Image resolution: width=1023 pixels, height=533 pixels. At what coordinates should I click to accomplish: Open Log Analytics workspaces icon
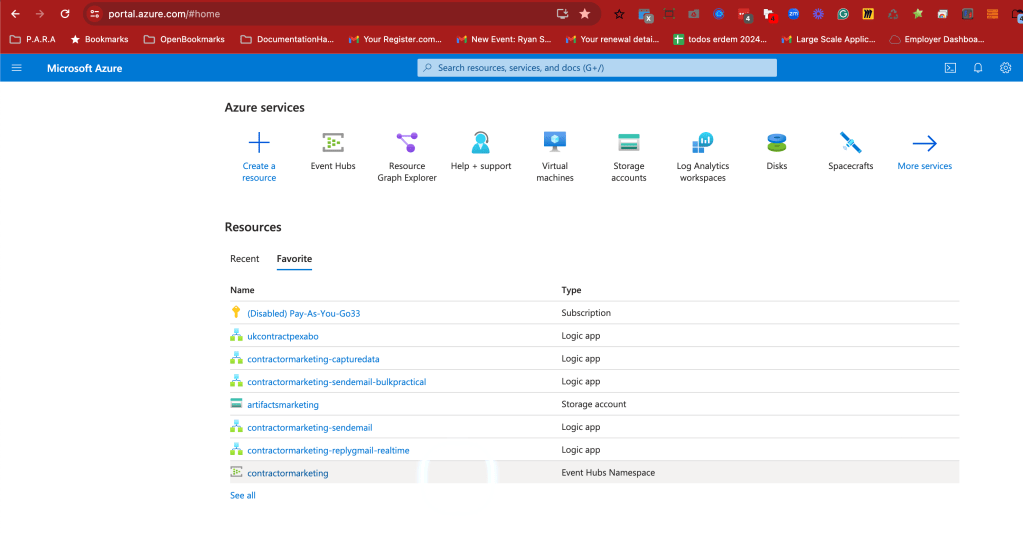(x=703, y=142)
